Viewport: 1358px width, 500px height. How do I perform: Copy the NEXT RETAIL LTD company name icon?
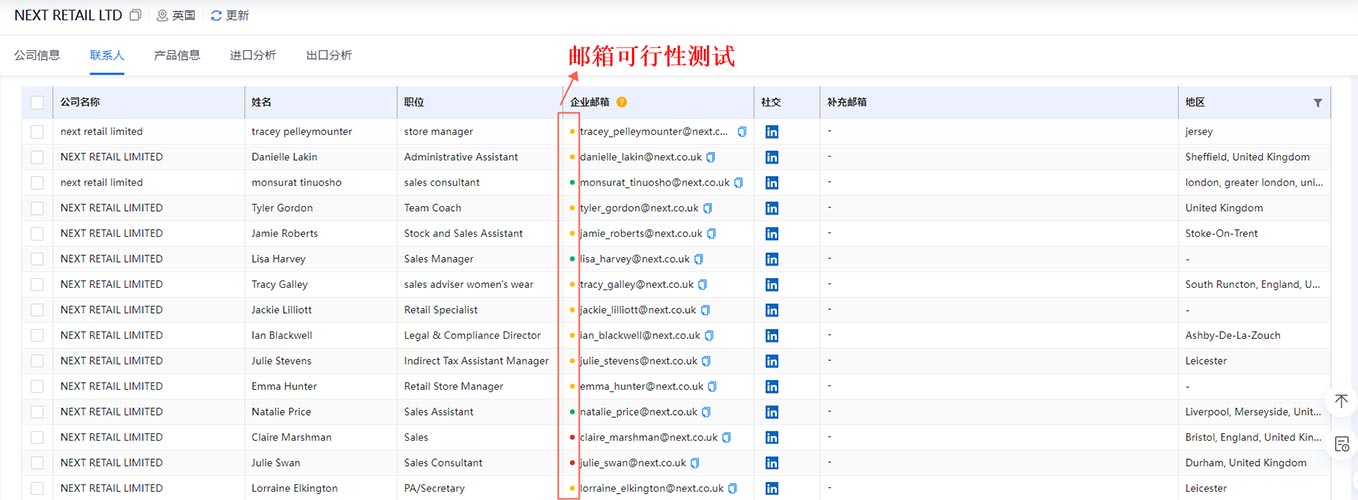pyautogui.click(x=136, y=15)
